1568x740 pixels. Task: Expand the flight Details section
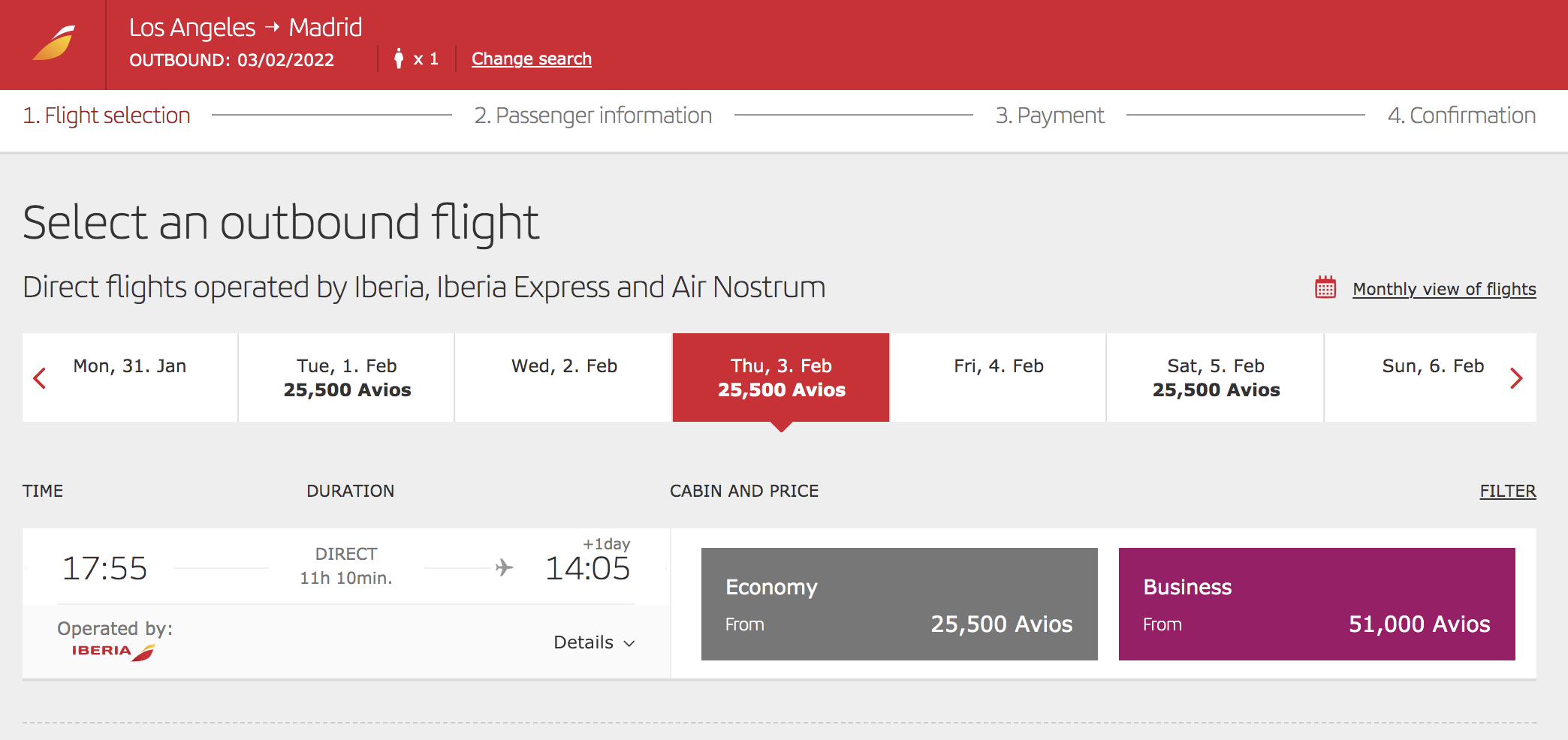tap(595, 642)
